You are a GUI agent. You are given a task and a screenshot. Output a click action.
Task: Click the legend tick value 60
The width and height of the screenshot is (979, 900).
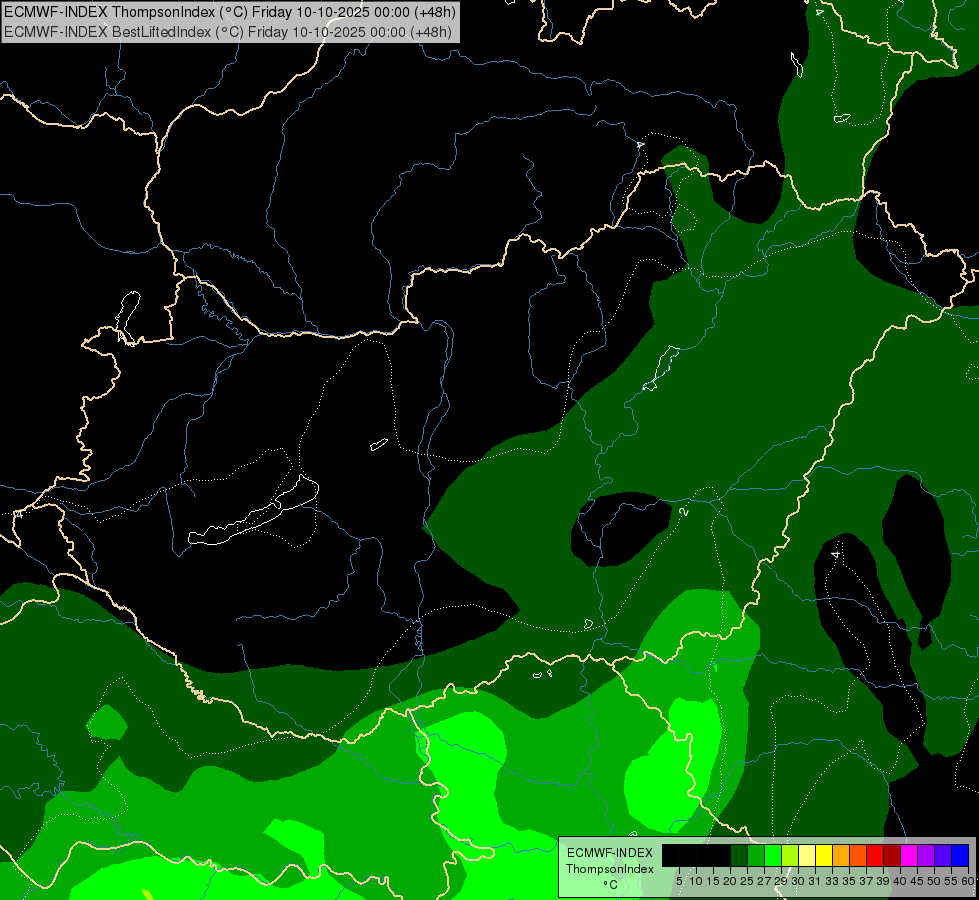(x=968, y=881)
